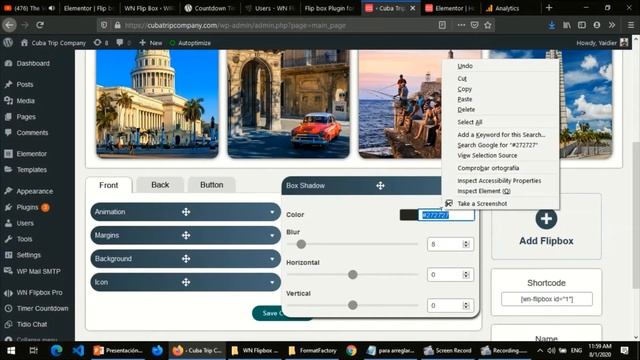The image size is (640, 360).
Task: Expand the Margins section dropdown
Action: 272,236
